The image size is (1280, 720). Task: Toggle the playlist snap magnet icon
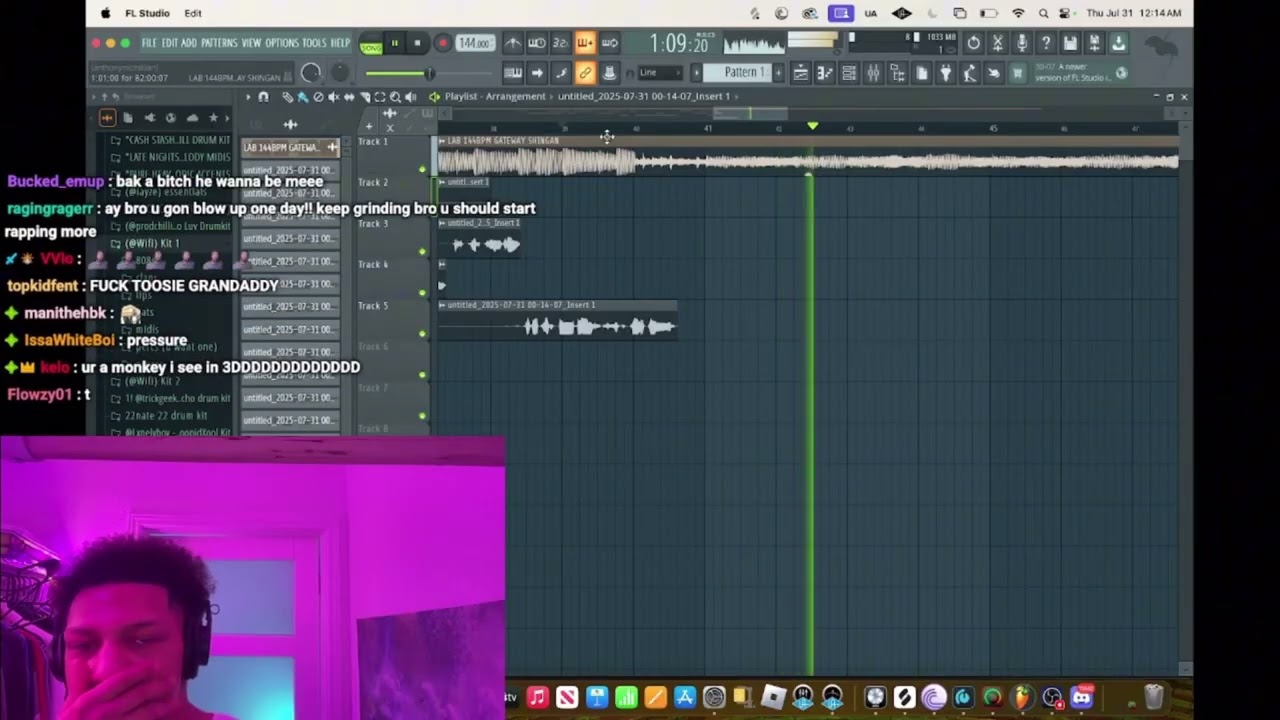(263, 97)
